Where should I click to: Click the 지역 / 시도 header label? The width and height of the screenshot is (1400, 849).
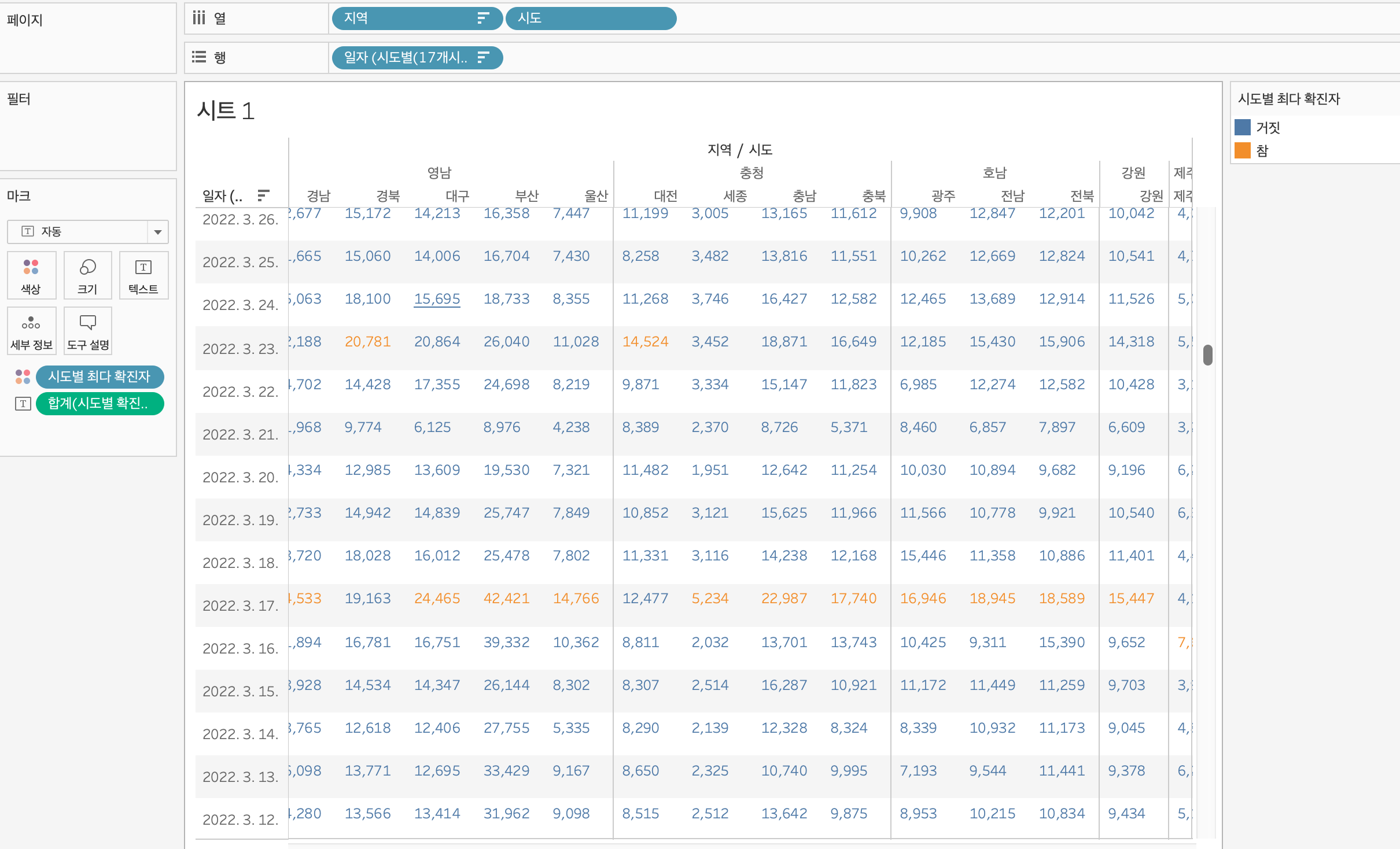coord(740,150)
